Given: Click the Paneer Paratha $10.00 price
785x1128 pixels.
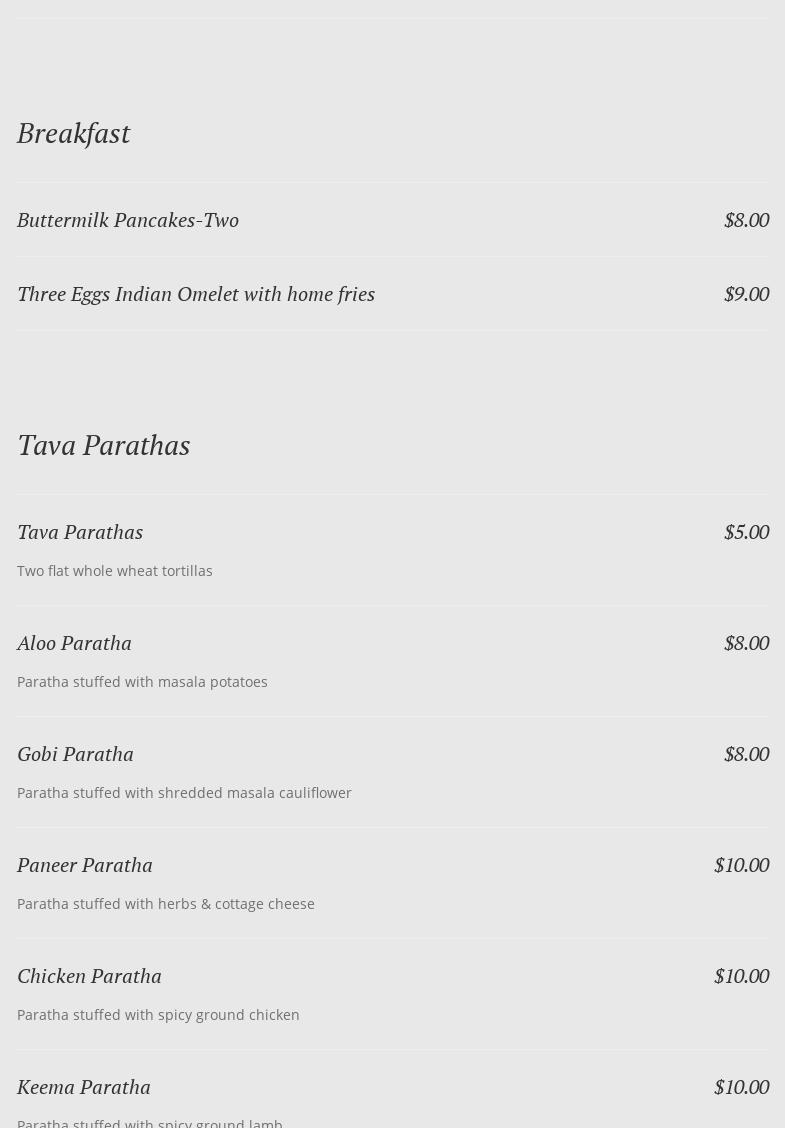Looking at the screenshot, I should coord(741,865).
